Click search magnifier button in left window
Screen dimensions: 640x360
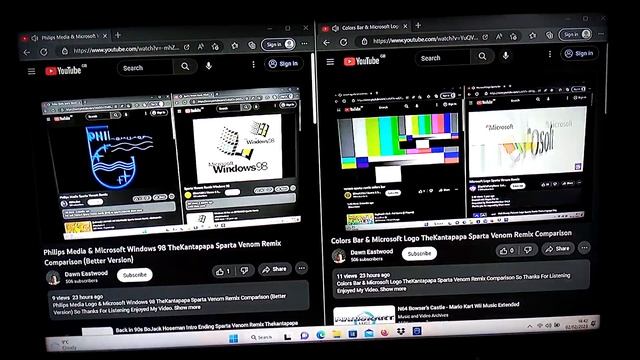185,66
